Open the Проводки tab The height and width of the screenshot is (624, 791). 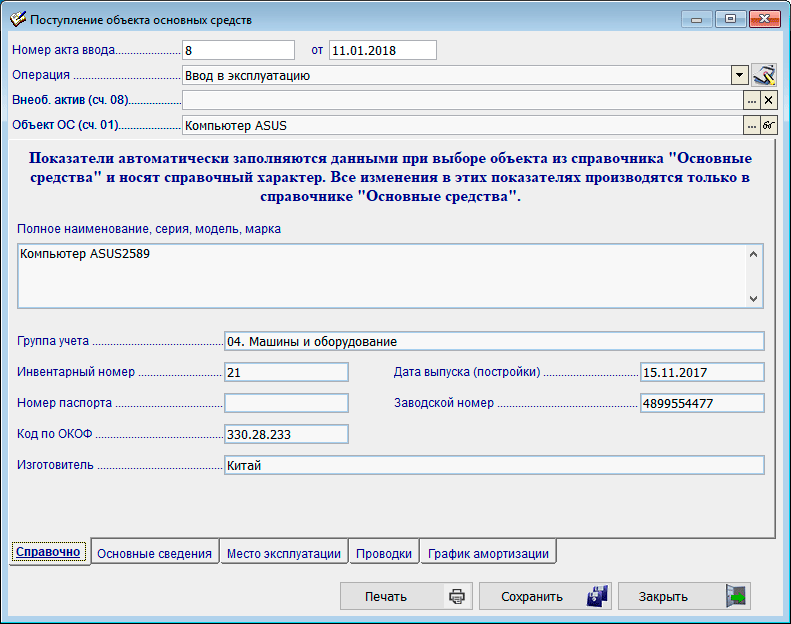point(384,553)
